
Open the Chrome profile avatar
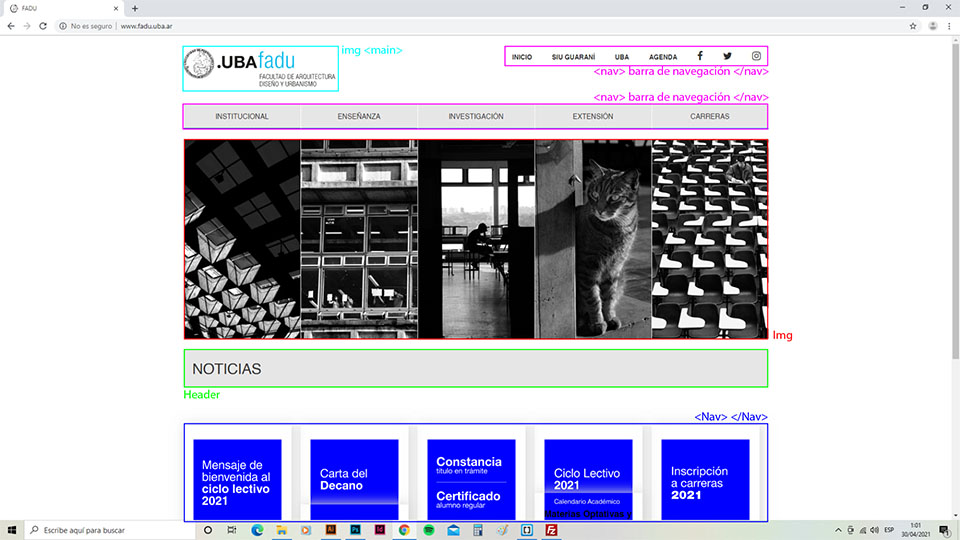click(x=930, y=26)
